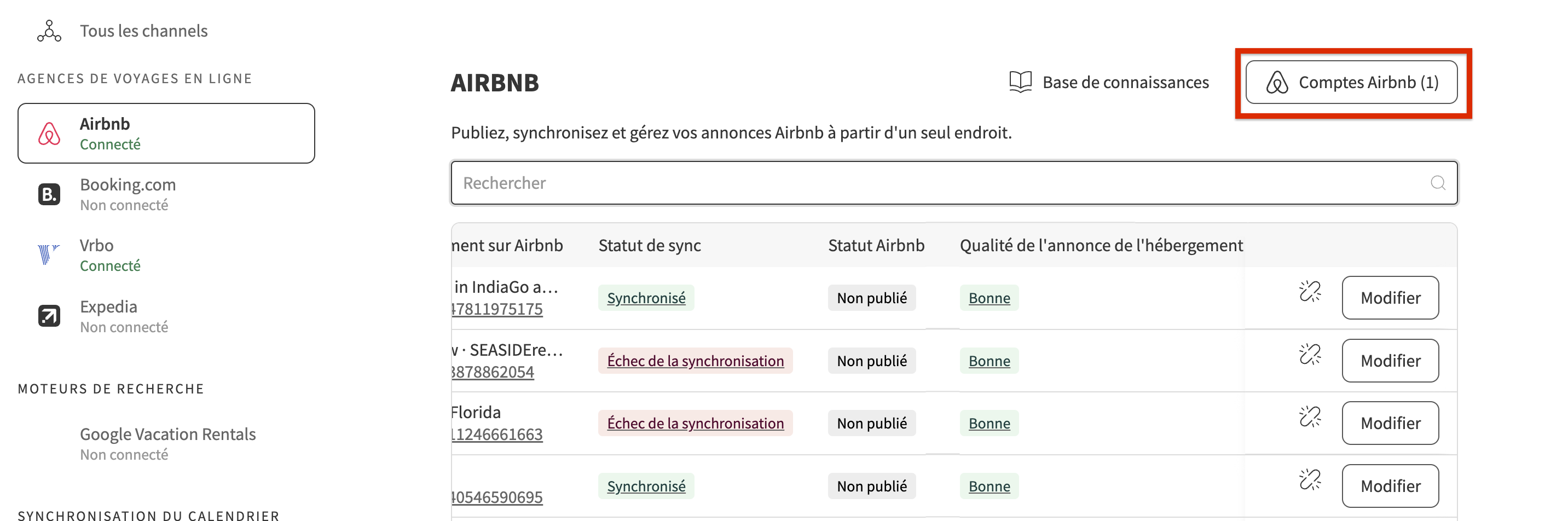This screenshot has width=1568, height=521.
Task: Click the Vrbo logo icon
Action: pos(49,254)
